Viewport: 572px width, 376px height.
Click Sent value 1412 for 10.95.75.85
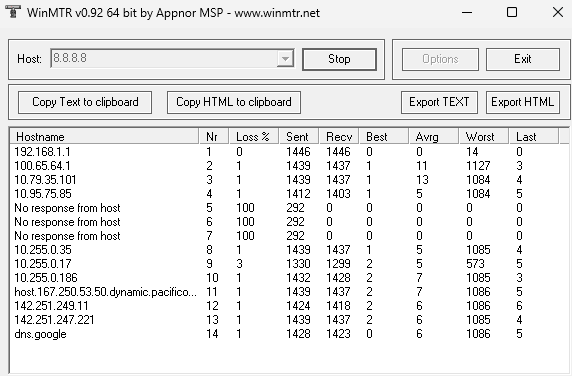point(298,194)
